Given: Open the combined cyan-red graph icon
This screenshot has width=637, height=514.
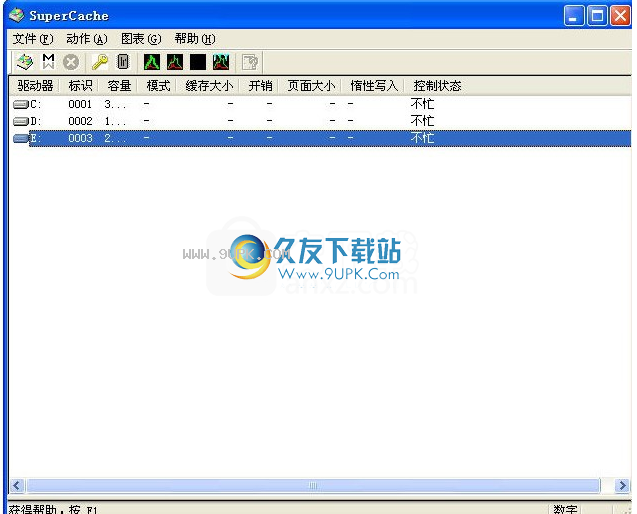Looking at the screenshot, I should click(x=221, y=62).
